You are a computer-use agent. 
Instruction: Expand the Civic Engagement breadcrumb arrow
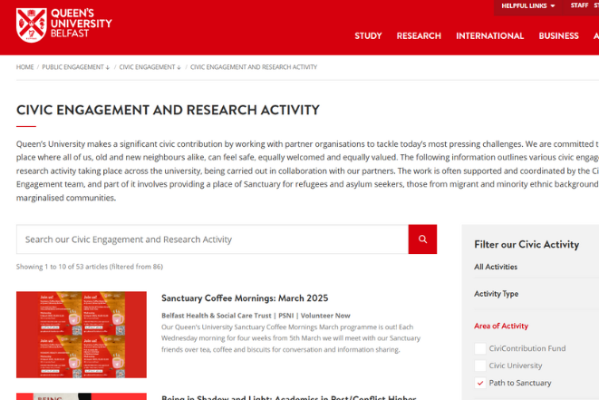click(x=179, y=67)
